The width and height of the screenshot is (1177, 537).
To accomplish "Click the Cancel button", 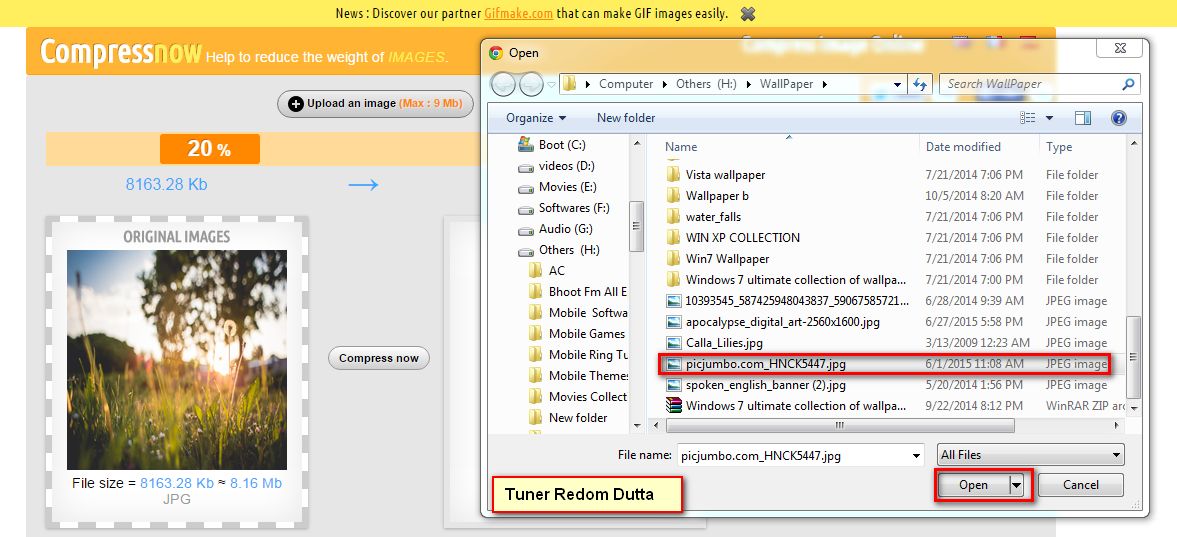I will (x=1081, y=485).
